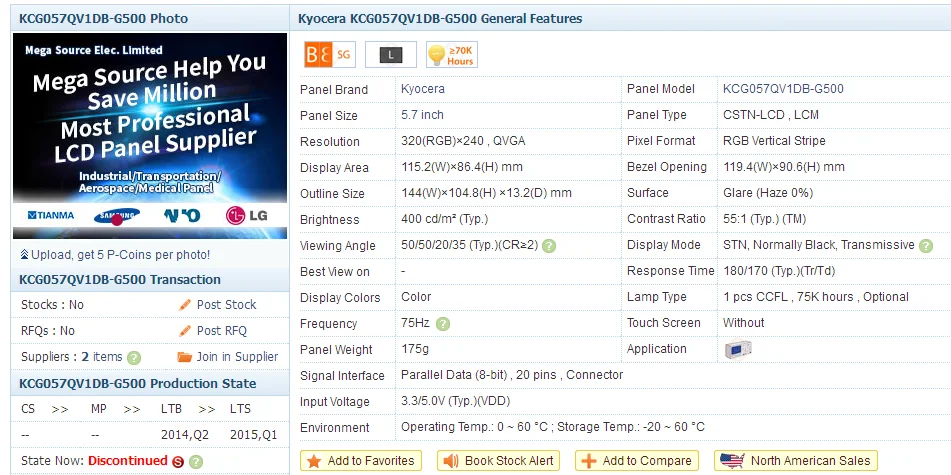Click the BE SG orange feature badge
Viewport: 951px width, 475px height.
click(329, 55)
